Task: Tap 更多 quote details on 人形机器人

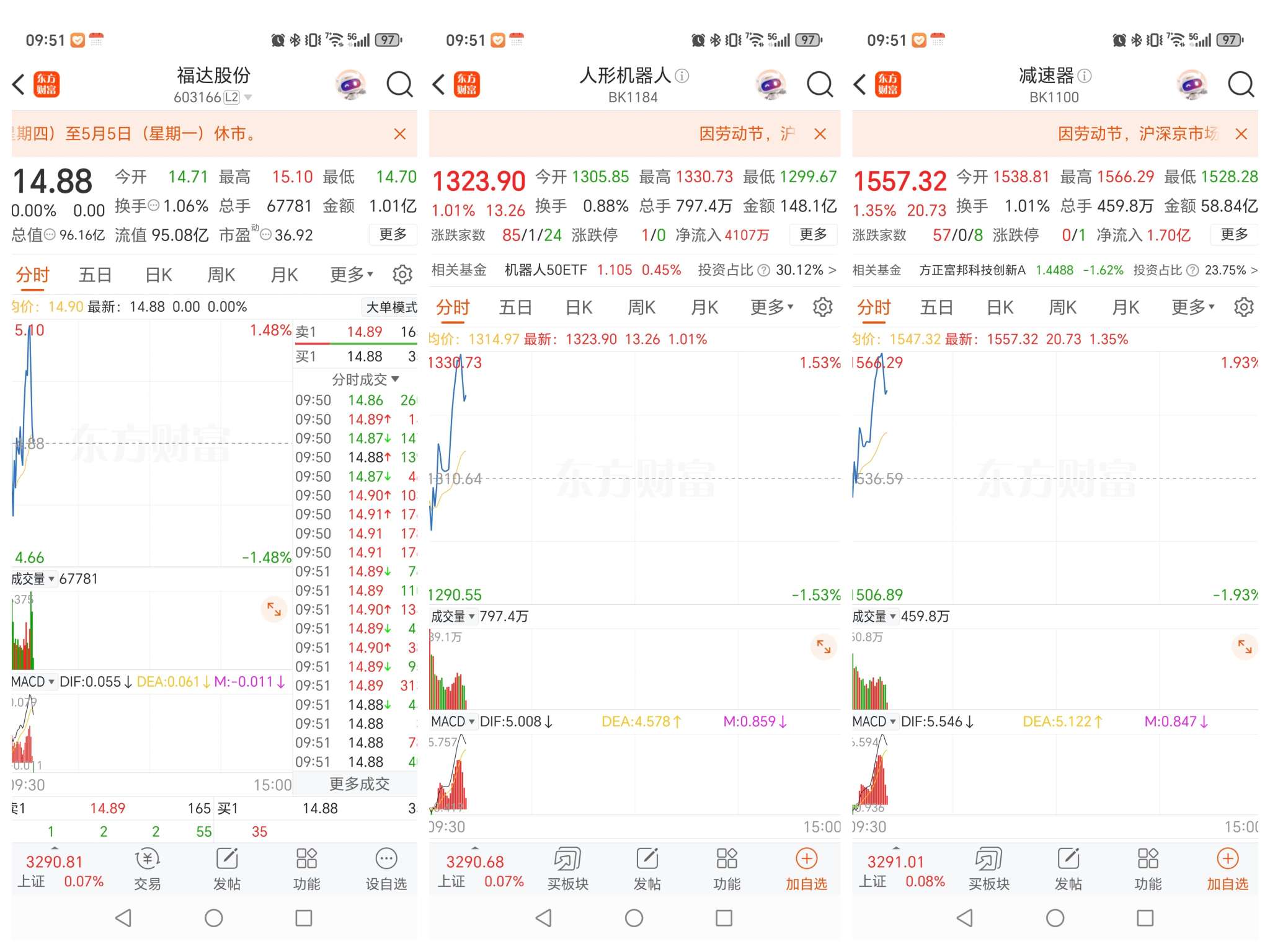Action: 814,234
